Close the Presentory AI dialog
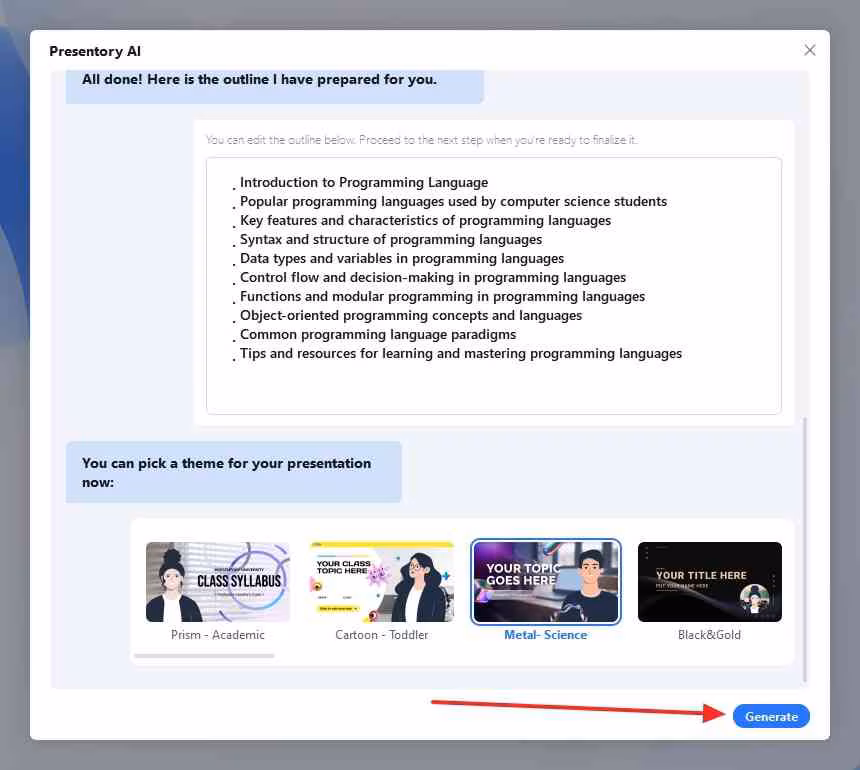The width and height of the screenshot is (860, 770). pyautogui.click(x=810, y=50)
